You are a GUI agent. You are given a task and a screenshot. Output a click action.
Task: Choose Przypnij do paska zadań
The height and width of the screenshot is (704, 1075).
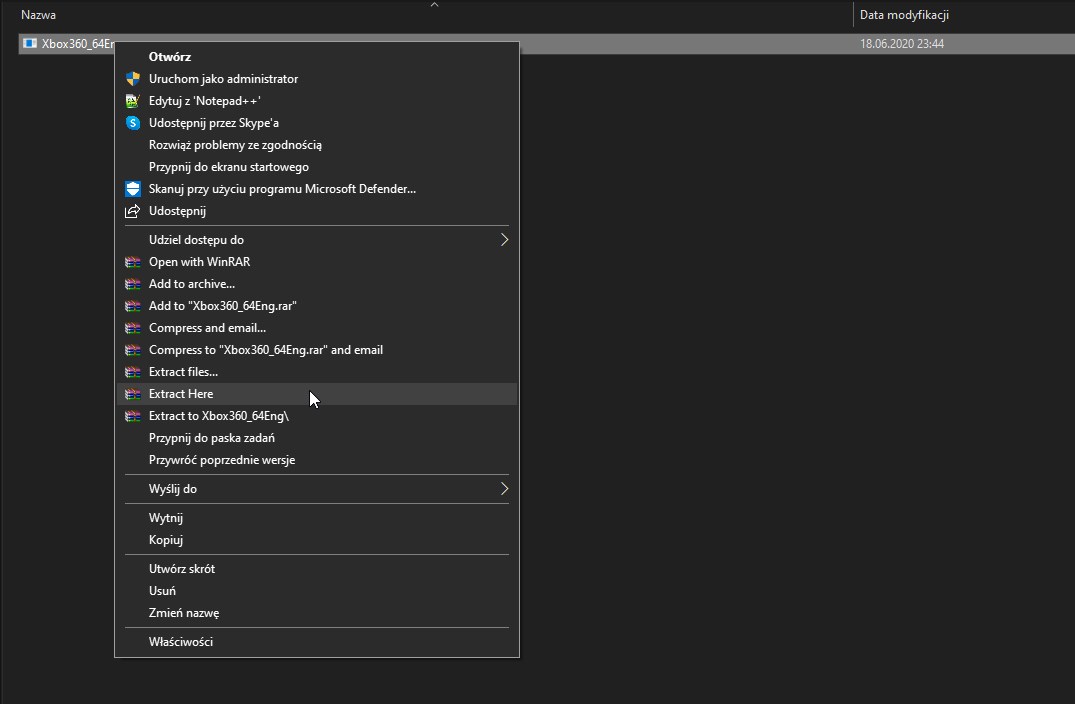pos(317,437)
